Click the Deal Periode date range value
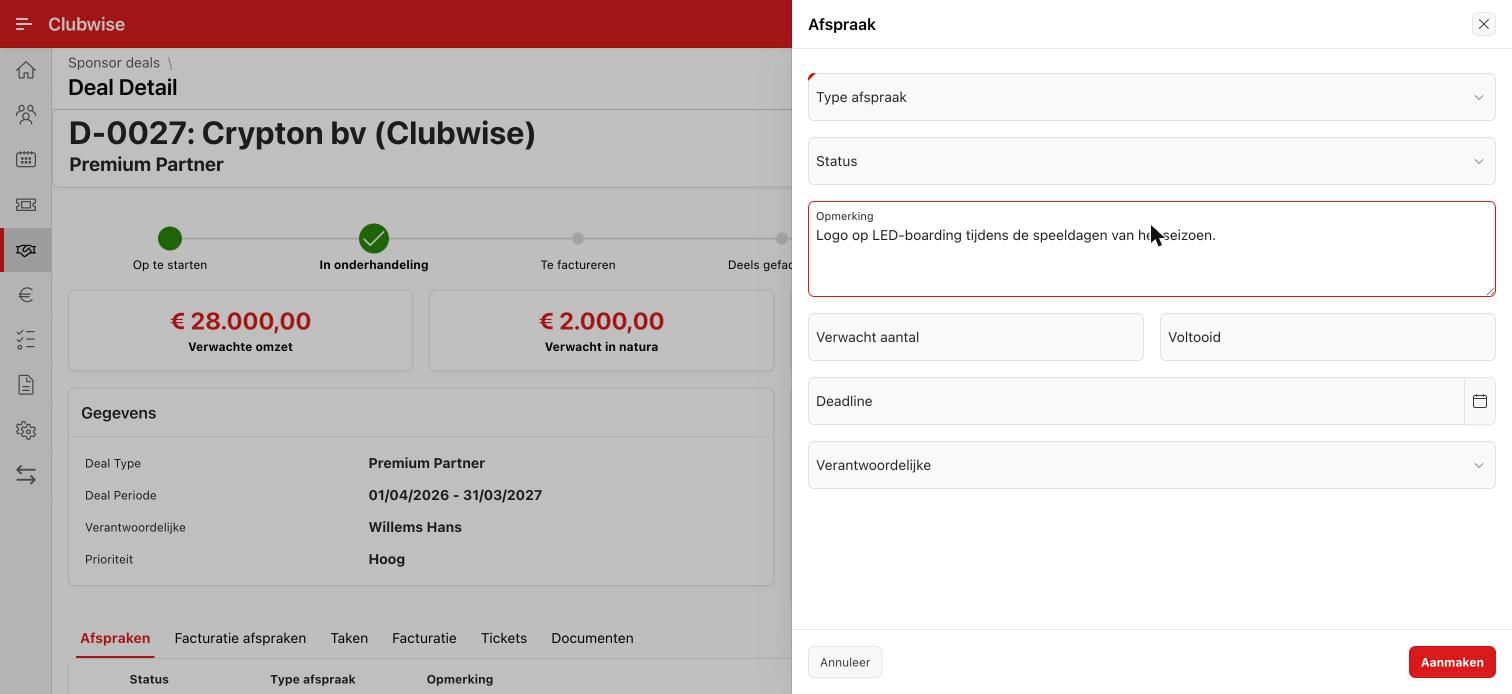 point(455,495)
